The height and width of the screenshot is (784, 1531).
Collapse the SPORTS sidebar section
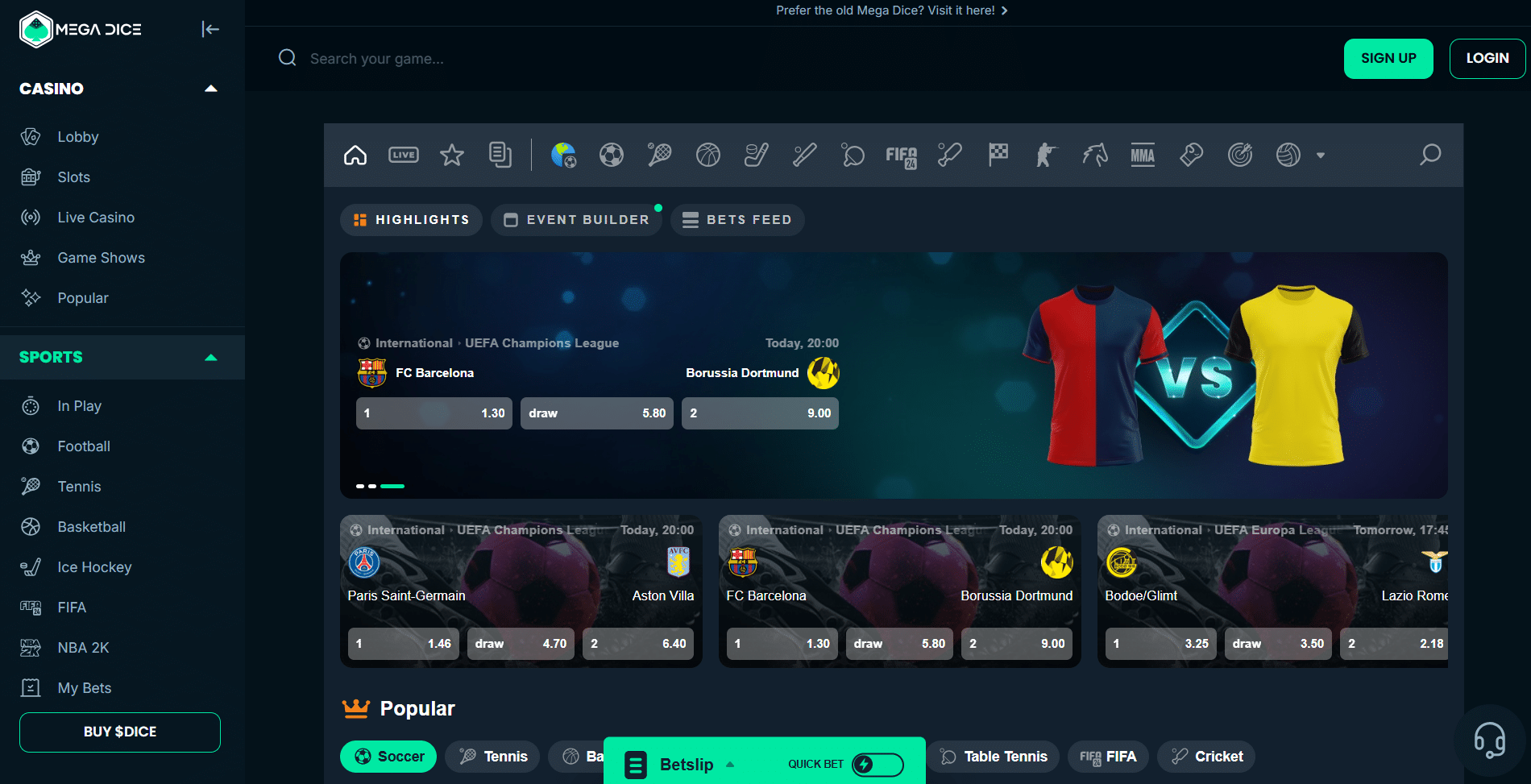point(211,358)
